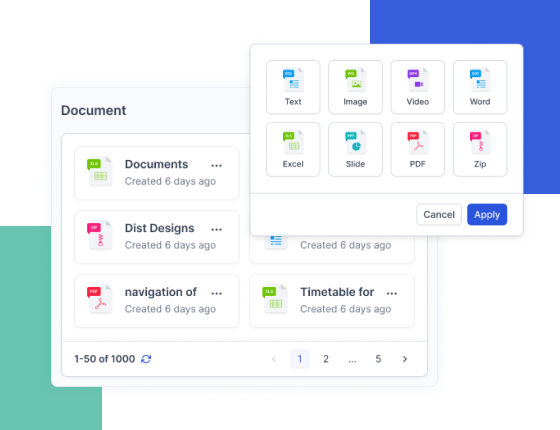Open the more options menu for Dist Designs

216,229
